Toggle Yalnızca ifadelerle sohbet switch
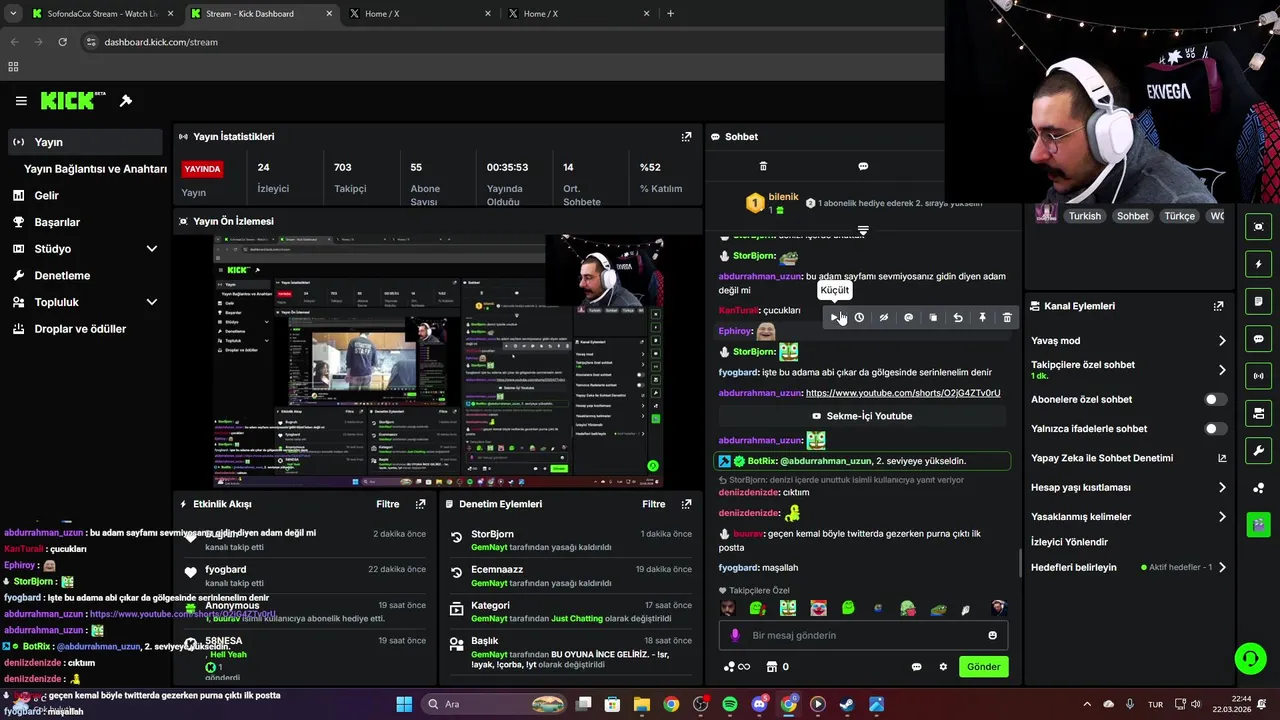The image size is (1280, 720). [1215, 429]
